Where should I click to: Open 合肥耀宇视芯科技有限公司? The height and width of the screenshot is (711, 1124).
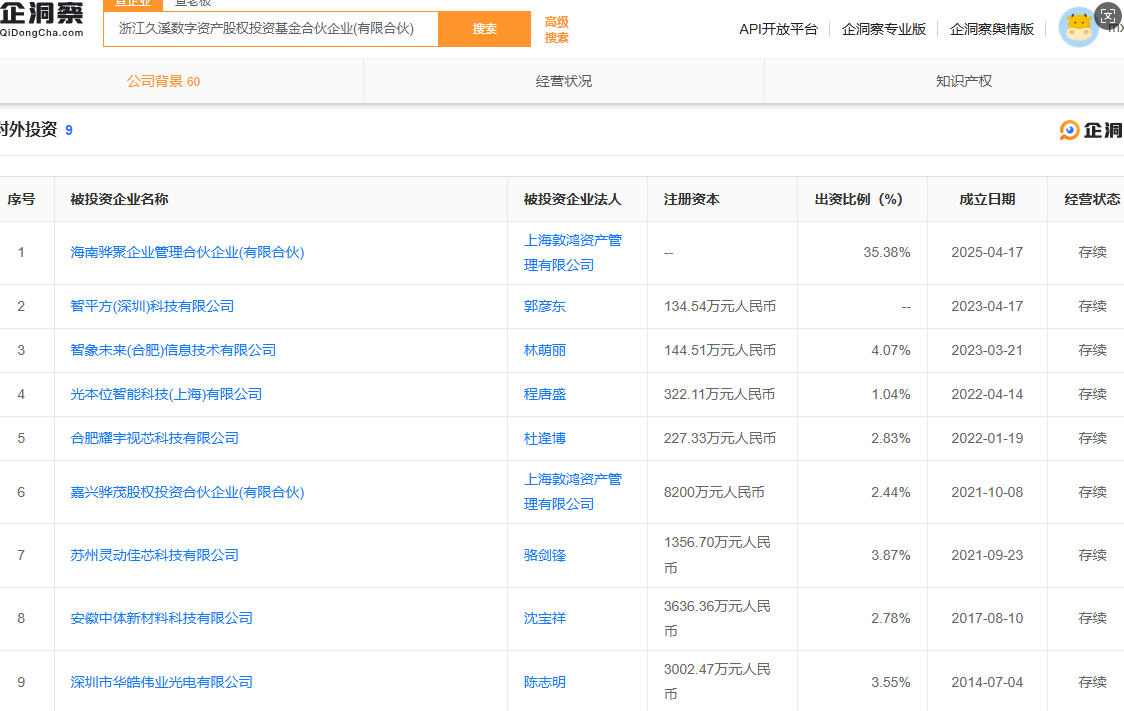click(154, 438)
